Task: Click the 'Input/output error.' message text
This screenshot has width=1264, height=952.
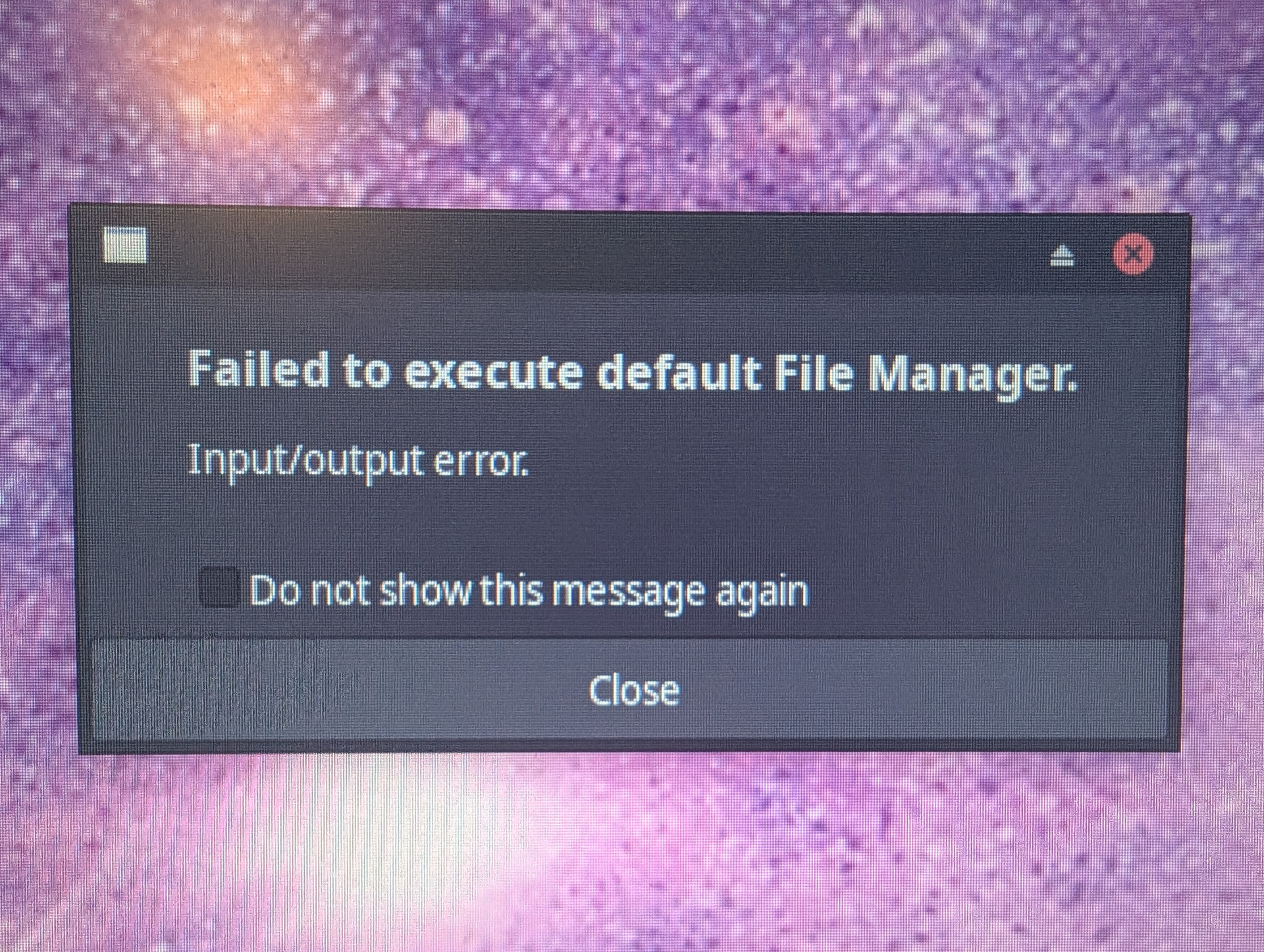Action: [358, 462]
